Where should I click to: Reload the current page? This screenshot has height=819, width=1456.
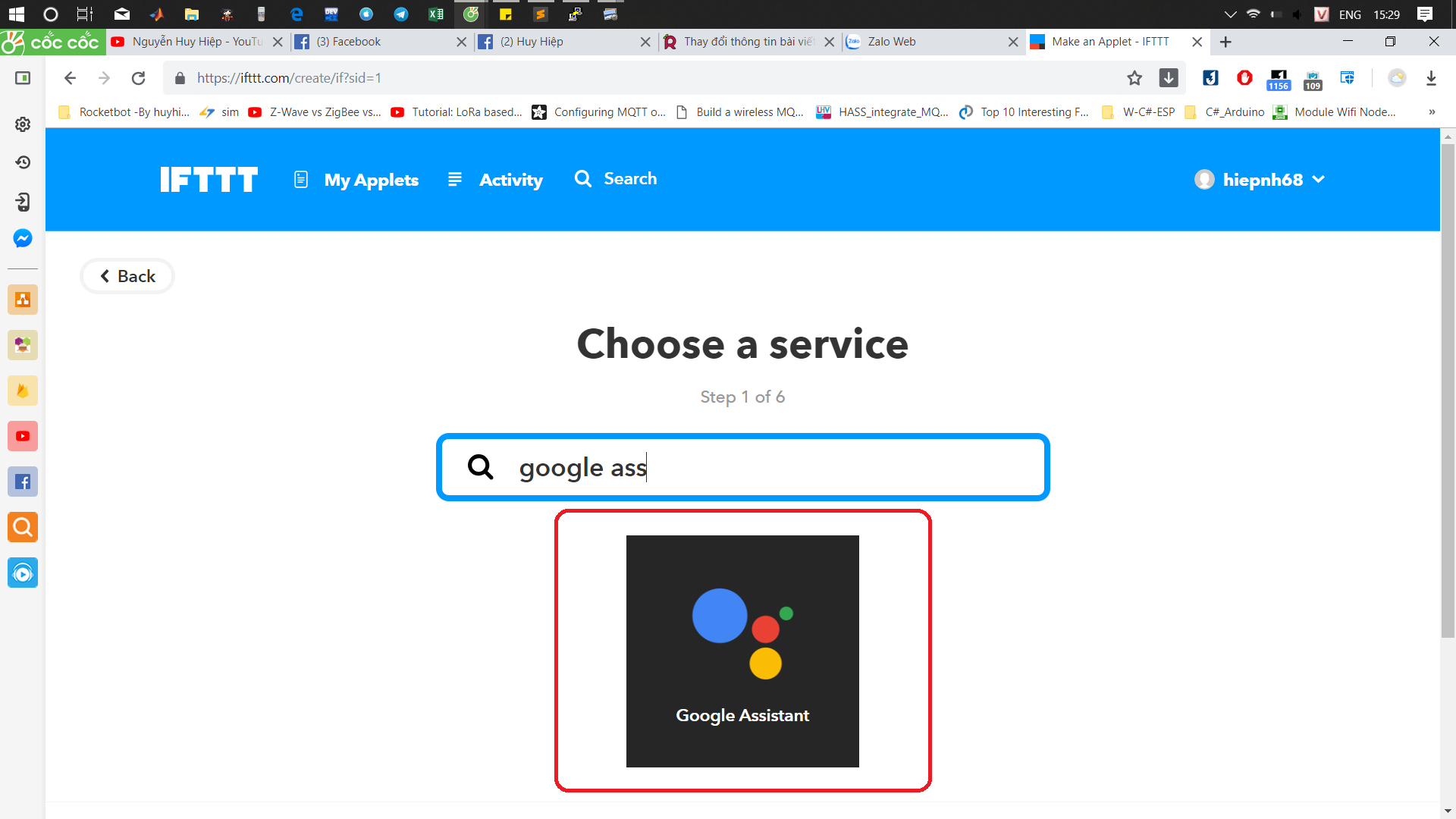(138, 78)
